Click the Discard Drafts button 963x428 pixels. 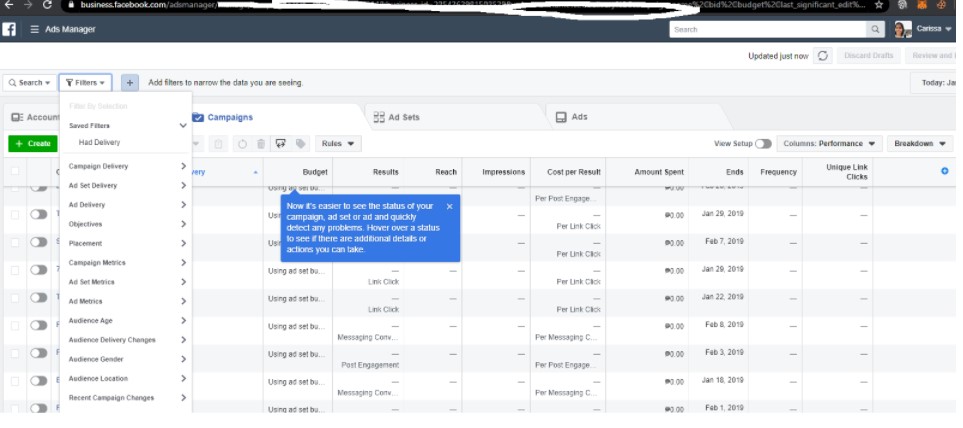pyautogui.click(x=868, y=56)
